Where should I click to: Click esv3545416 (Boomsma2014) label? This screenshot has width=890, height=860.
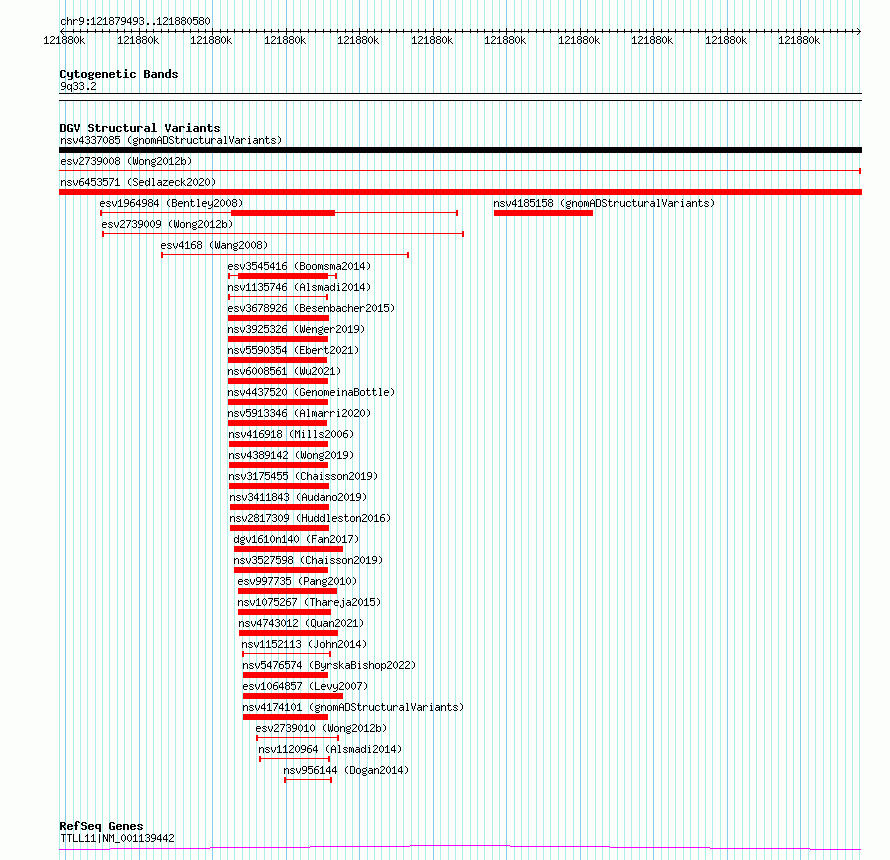(299, 266)
